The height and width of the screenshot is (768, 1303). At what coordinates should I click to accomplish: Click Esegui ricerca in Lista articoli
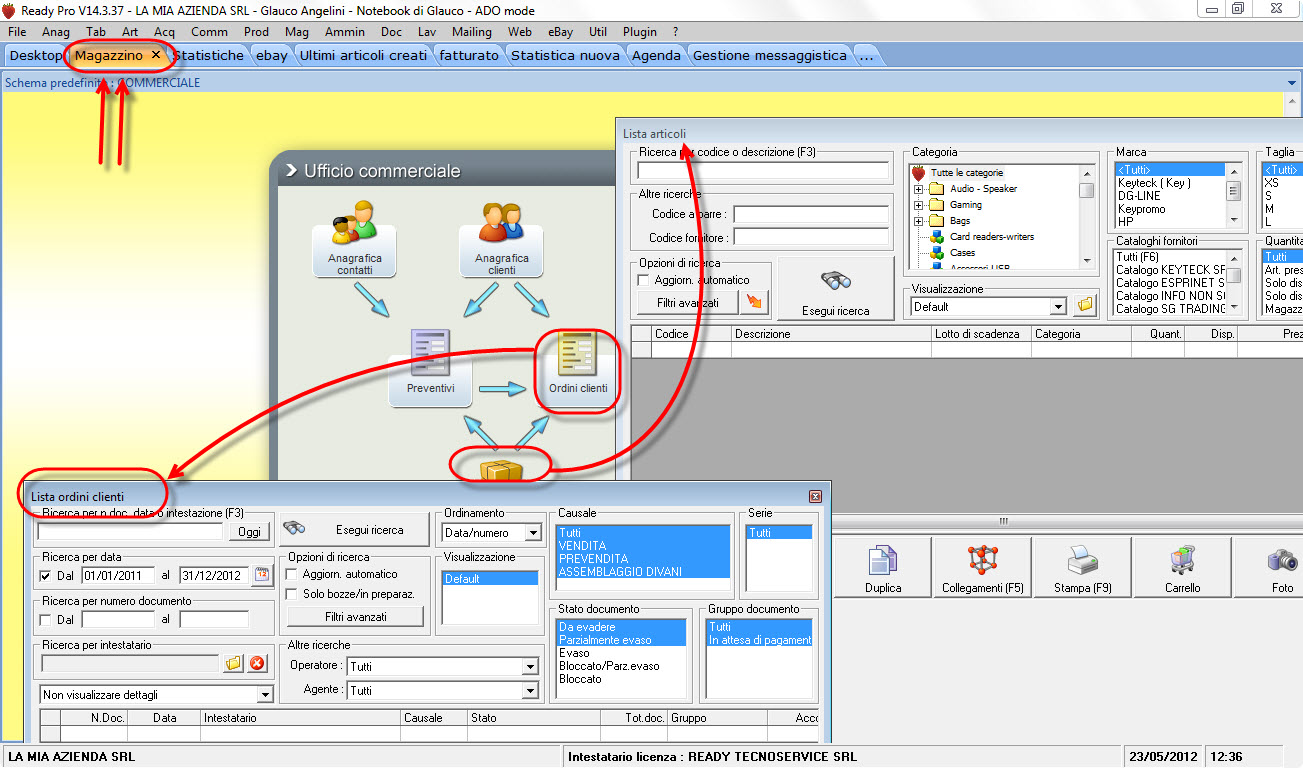835,289
